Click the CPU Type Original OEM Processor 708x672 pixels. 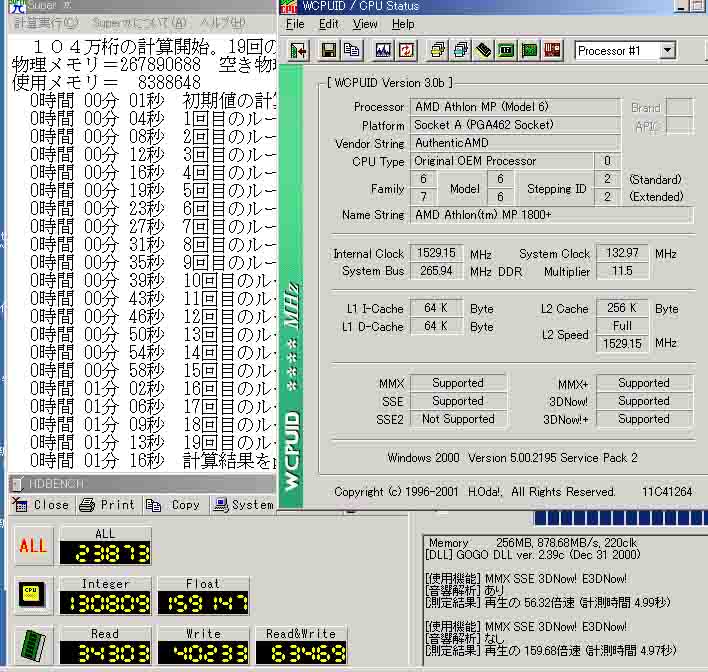(x=502, y=161)
